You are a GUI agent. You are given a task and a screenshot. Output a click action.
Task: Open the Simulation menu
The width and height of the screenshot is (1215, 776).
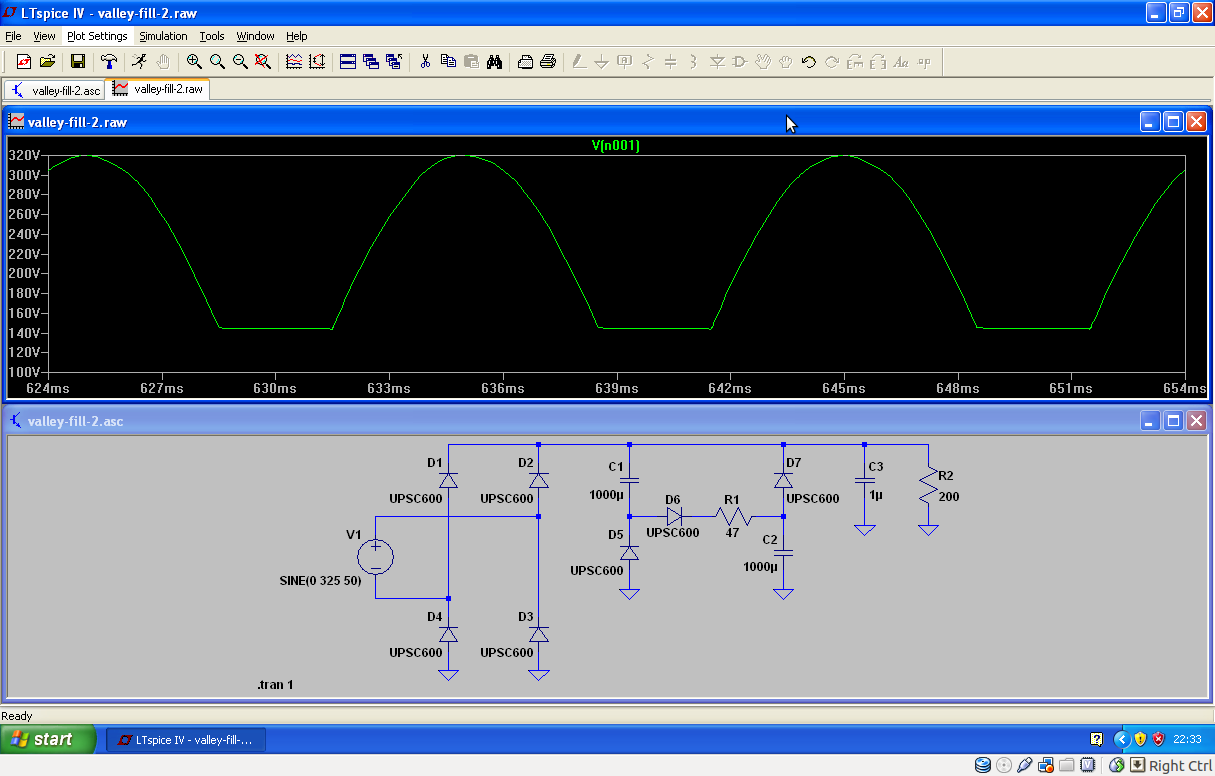(163, 36)
